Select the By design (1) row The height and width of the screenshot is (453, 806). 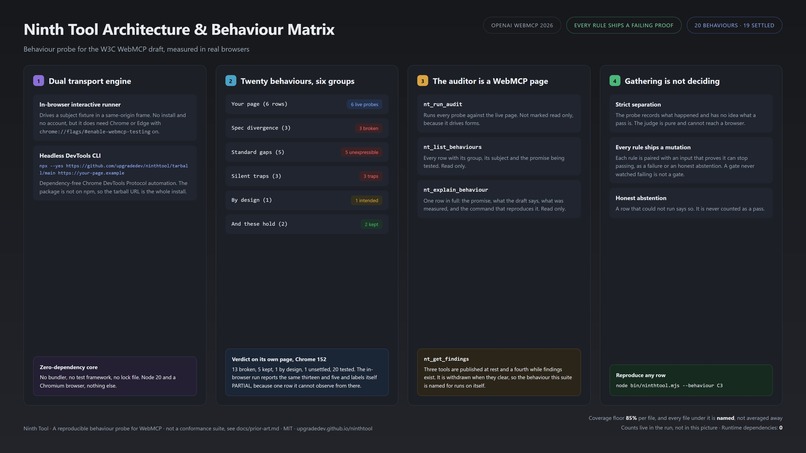tap(306, 200)
